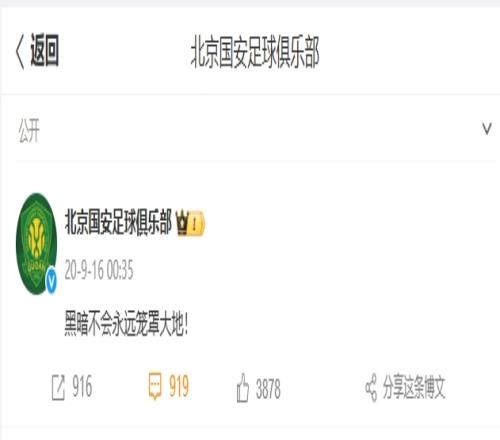Tap the orange comment bubble icon
500x440 pixels.
pyautogui.click(x=155, y=386)
